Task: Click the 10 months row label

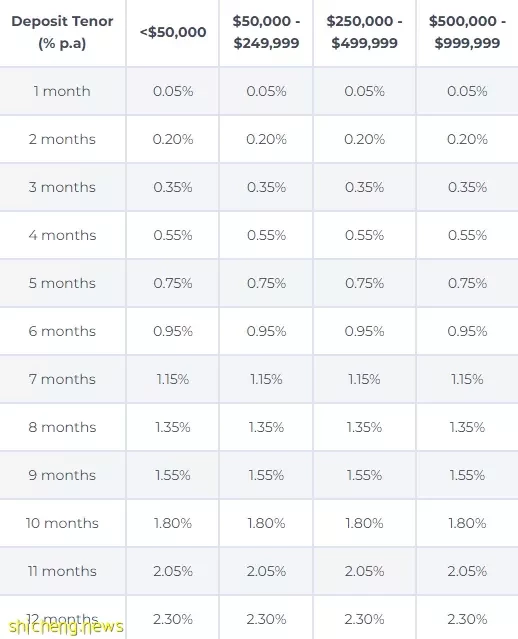Action: click(x=62, y=523)
